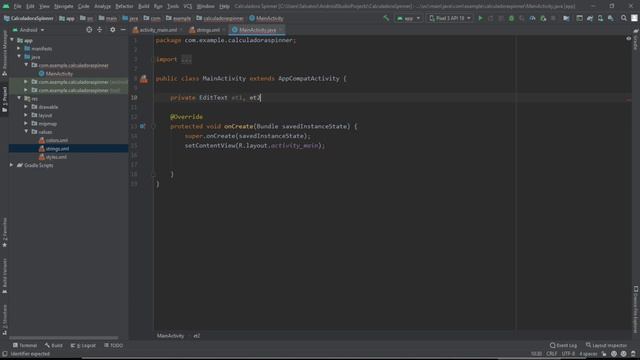Open the TODO tool window
Viewport: 640px width, 360px height.
coord(113,345)
